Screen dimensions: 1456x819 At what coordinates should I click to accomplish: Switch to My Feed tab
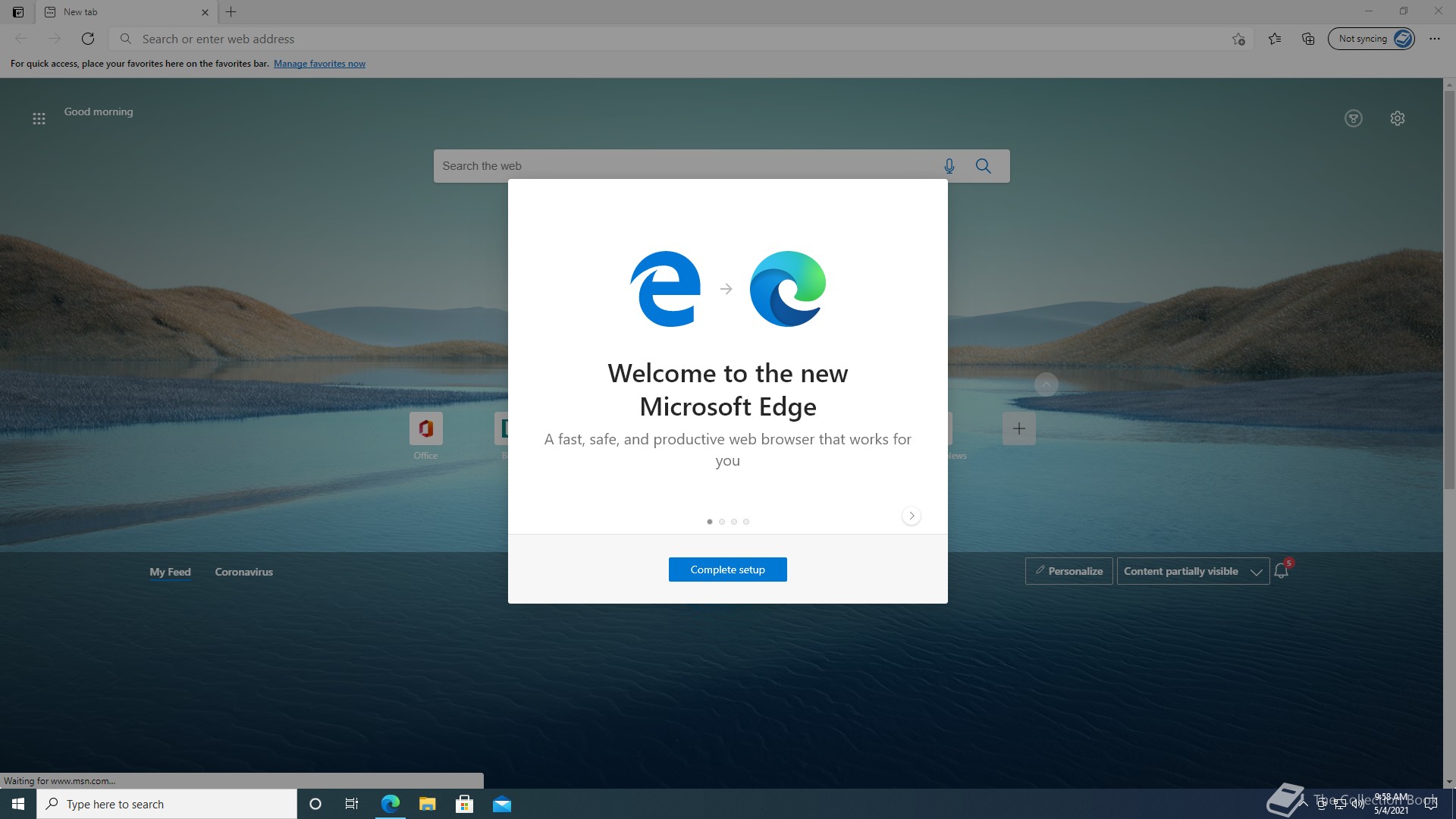(x=170, y=572)
